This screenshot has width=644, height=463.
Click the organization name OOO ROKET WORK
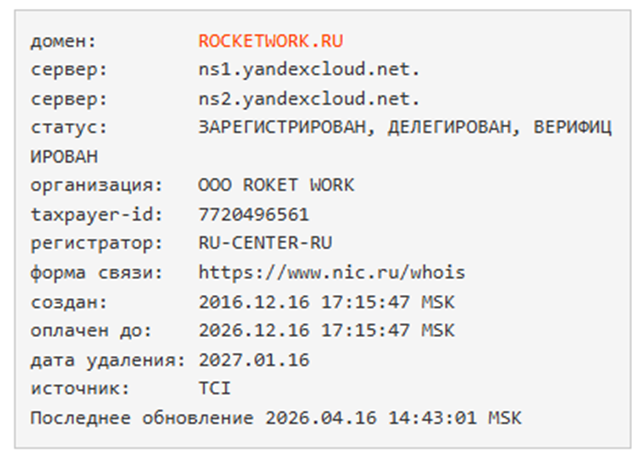coord(276,186)
